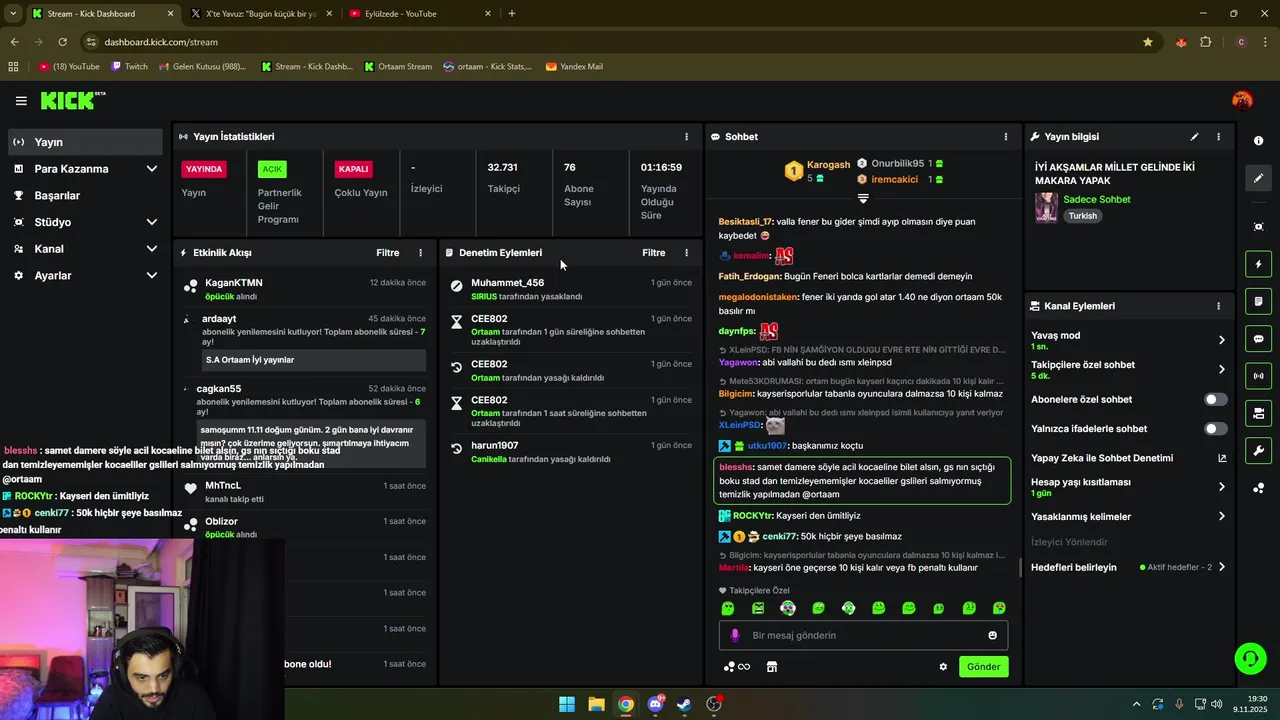Expand the Para Kazanma sidebar section
This screenshot has width=1280, height=720.
152,169
